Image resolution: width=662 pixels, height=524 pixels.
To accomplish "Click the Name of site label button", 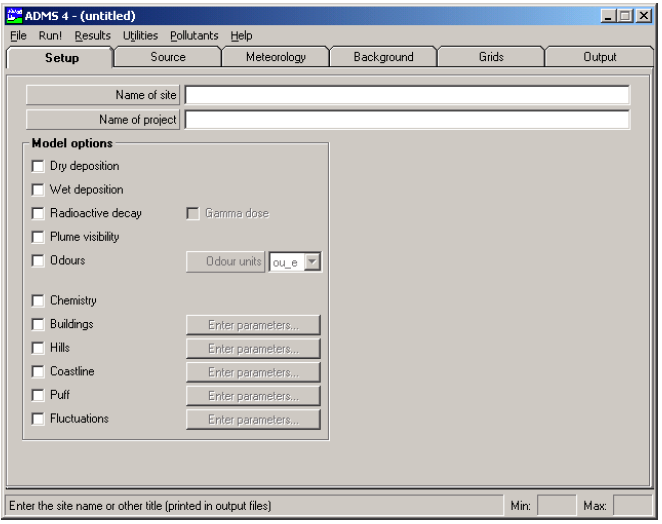I will [x=103, y=95].
